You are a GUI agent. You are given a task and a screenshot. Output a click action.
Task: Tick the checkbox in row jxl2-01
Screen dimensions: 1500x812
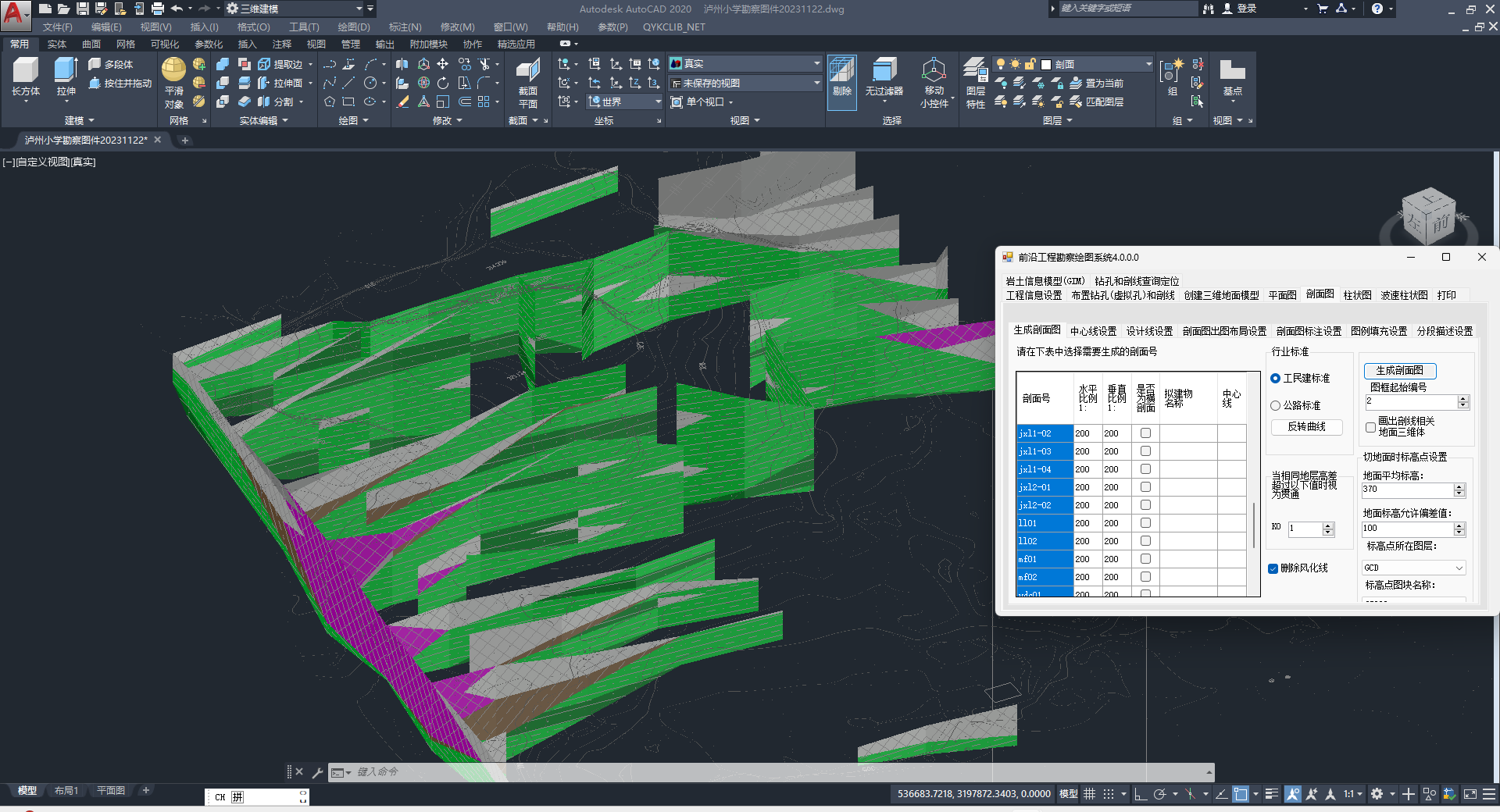tap(1145, 487)
